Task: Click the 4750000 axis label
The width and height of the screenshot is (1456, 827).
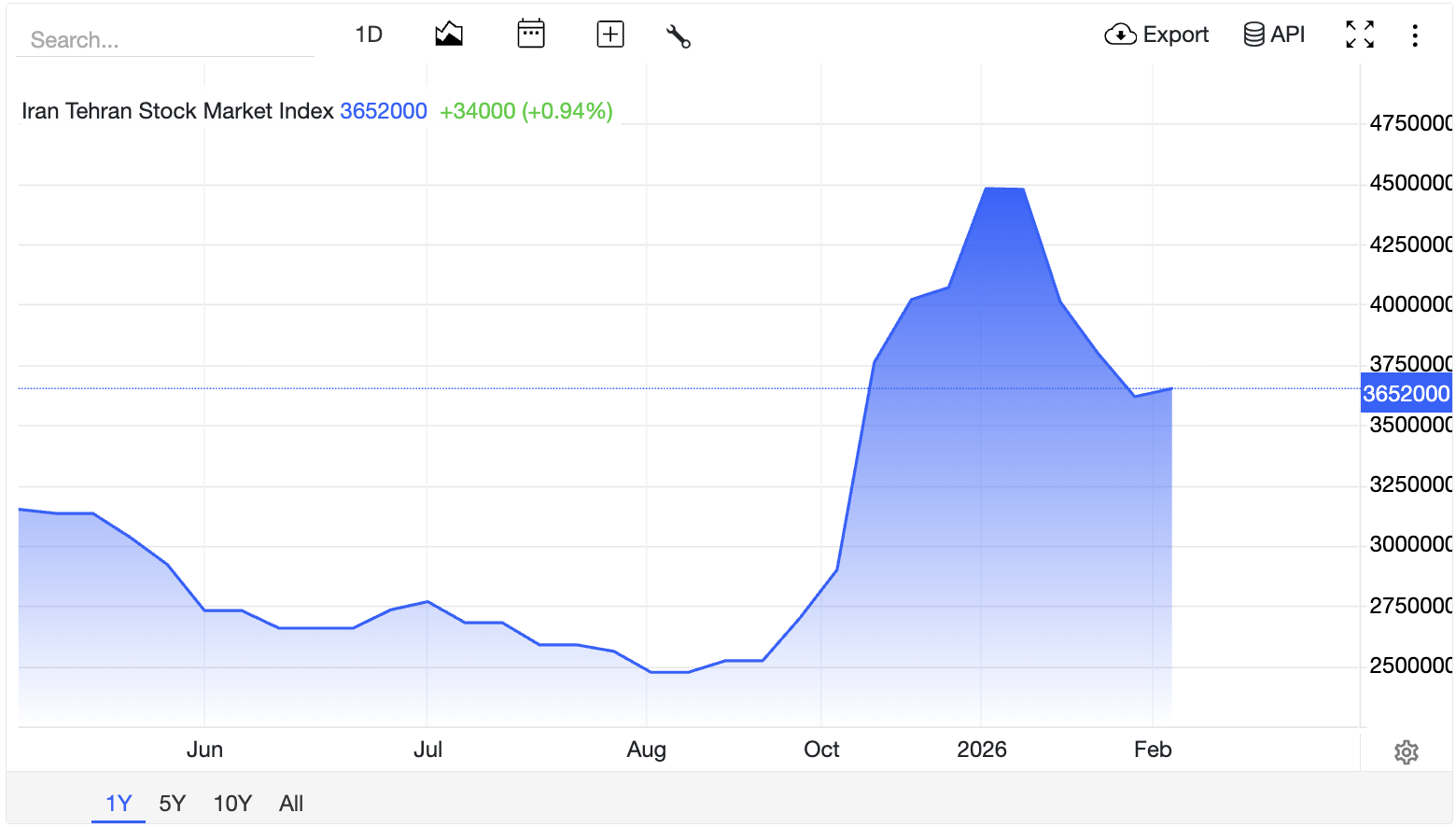Action: click(1410, 123)
